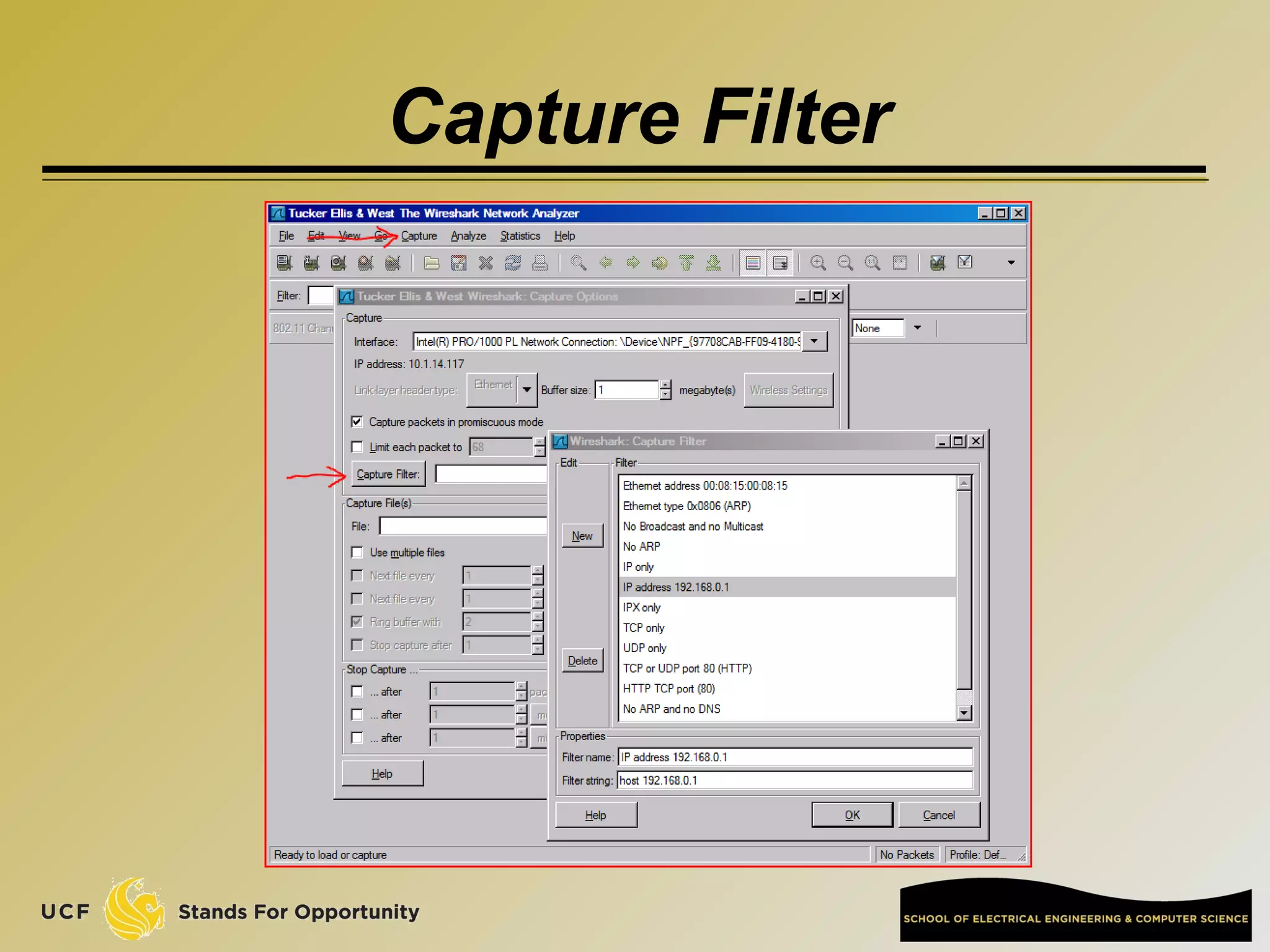
Task: Click the Wireless Settings button
Action: (788, 390)
